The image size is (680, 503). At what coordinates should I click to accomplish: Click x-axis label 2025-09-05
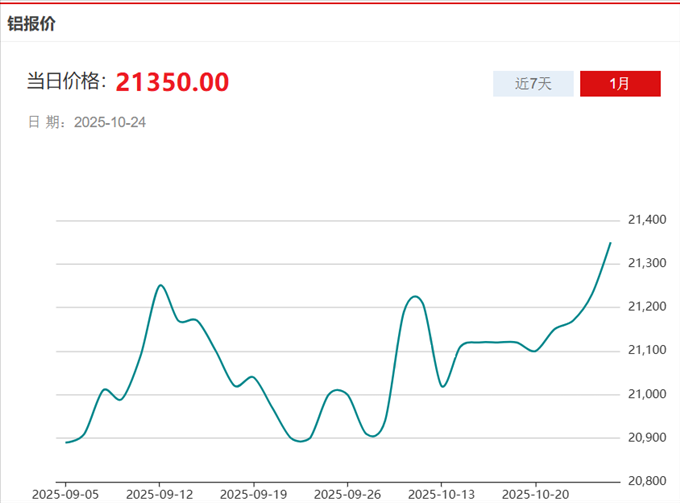point(66,494)
